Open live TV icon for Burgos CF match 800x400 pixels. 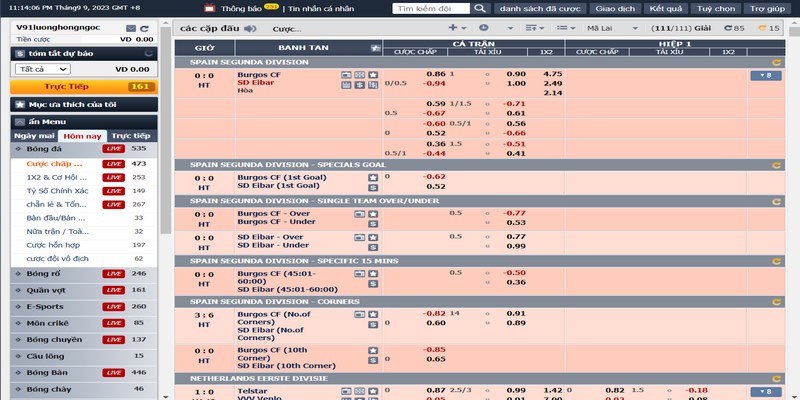point(346,75)
